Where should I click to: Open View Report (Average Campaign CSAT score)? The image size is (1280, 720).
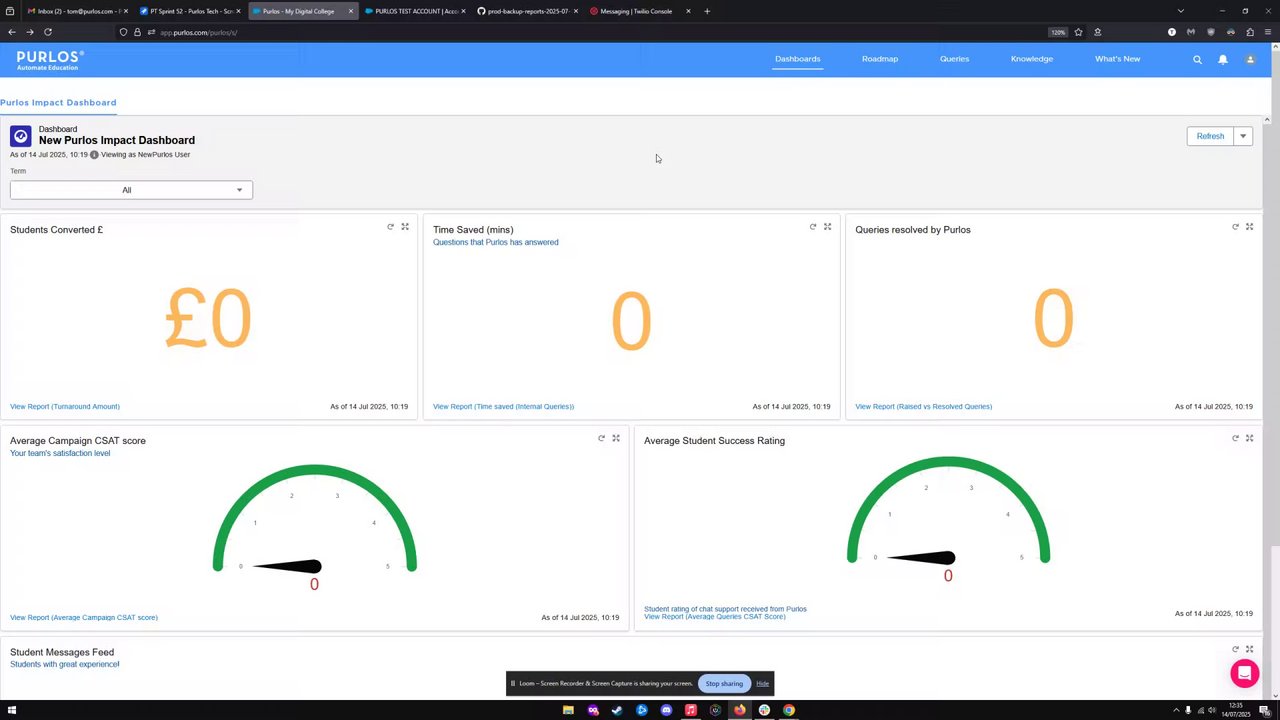tap(84, 618)
